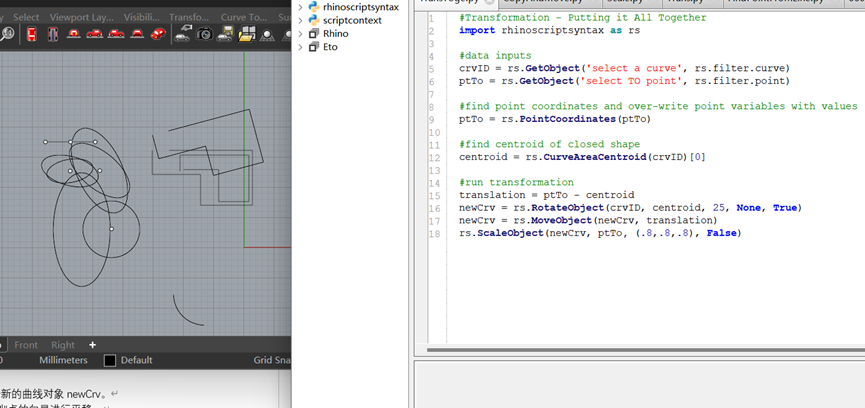Click '#find centroid of closed shape' comment
Screen dimensions: 865x408
[549, 144]
